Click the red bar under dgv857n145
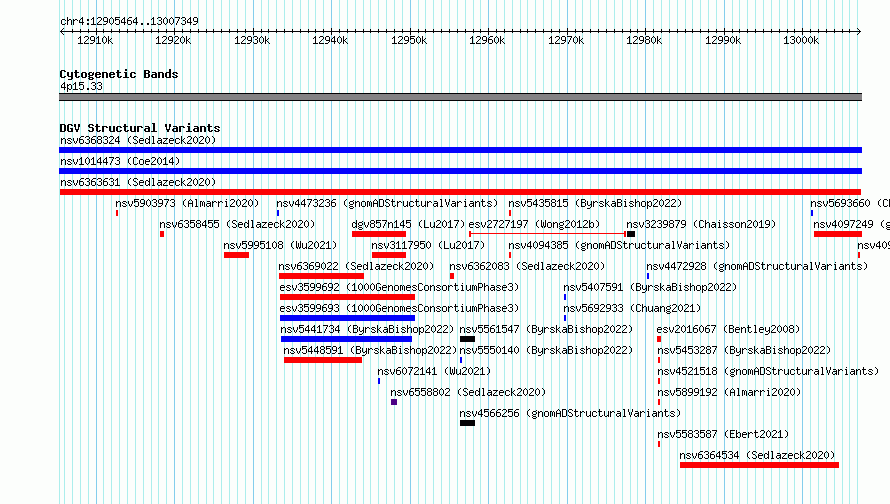The image size is (890, 504). click(379, 234)
